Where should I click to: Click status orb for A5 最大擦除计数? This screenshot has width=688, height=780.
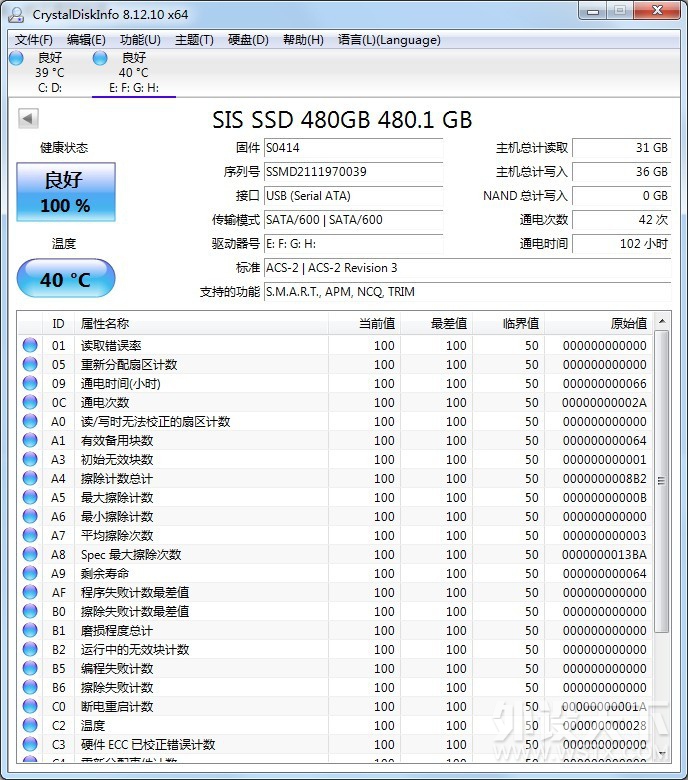click(x=30, y=497)
